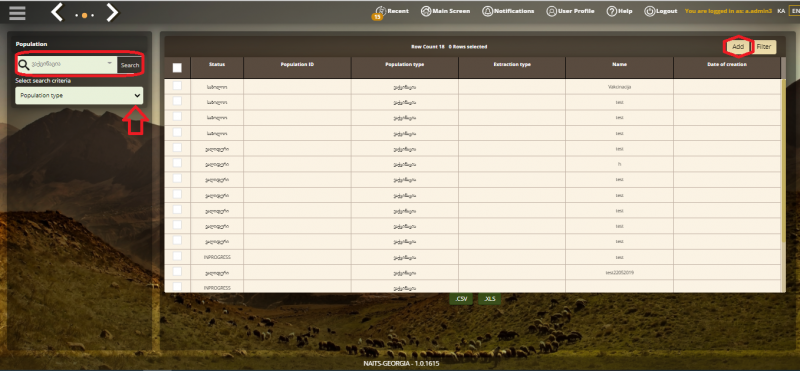Check the test22052019 row checkbox
The width and height of the screenshot is (800, 371).
coord(177,271)
